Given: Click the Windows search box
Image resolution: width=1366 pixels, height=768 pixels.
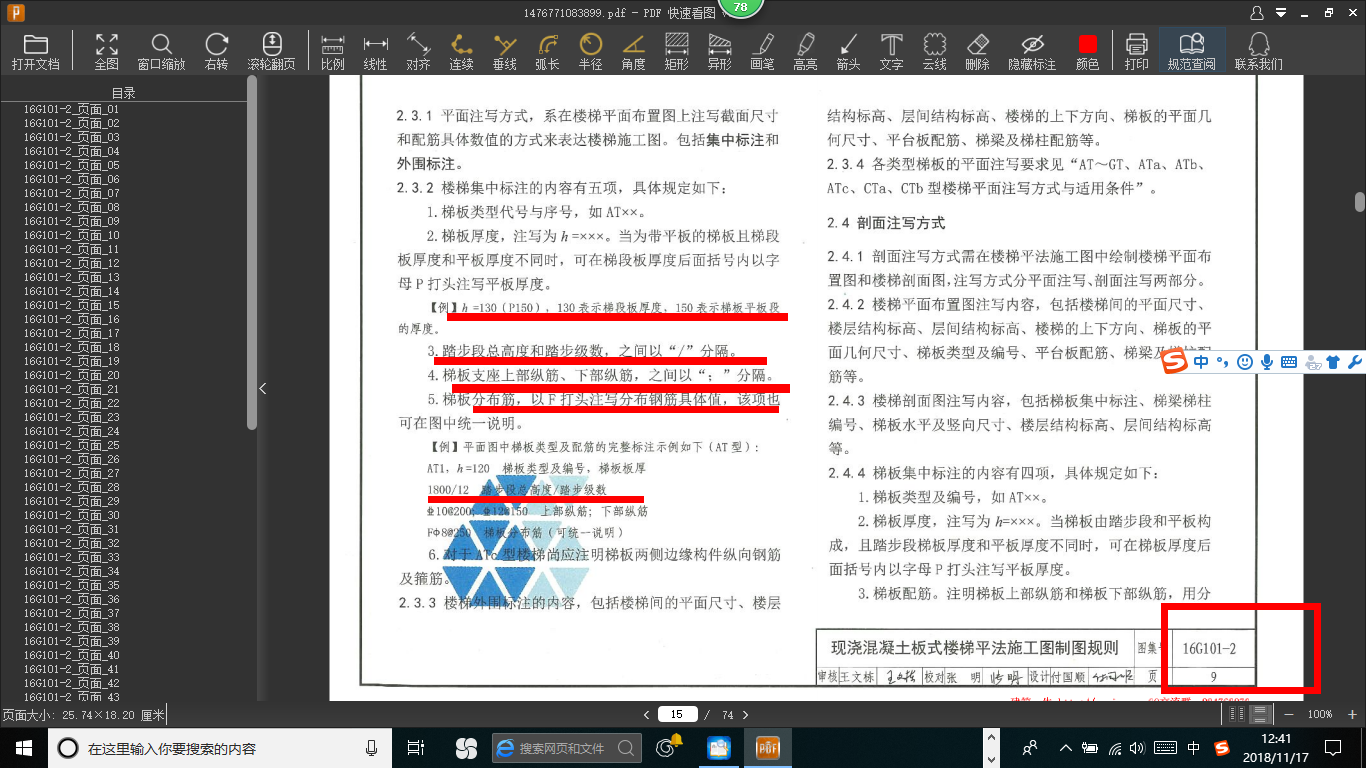Looking at the screenshot, I should tap(220, 748).
